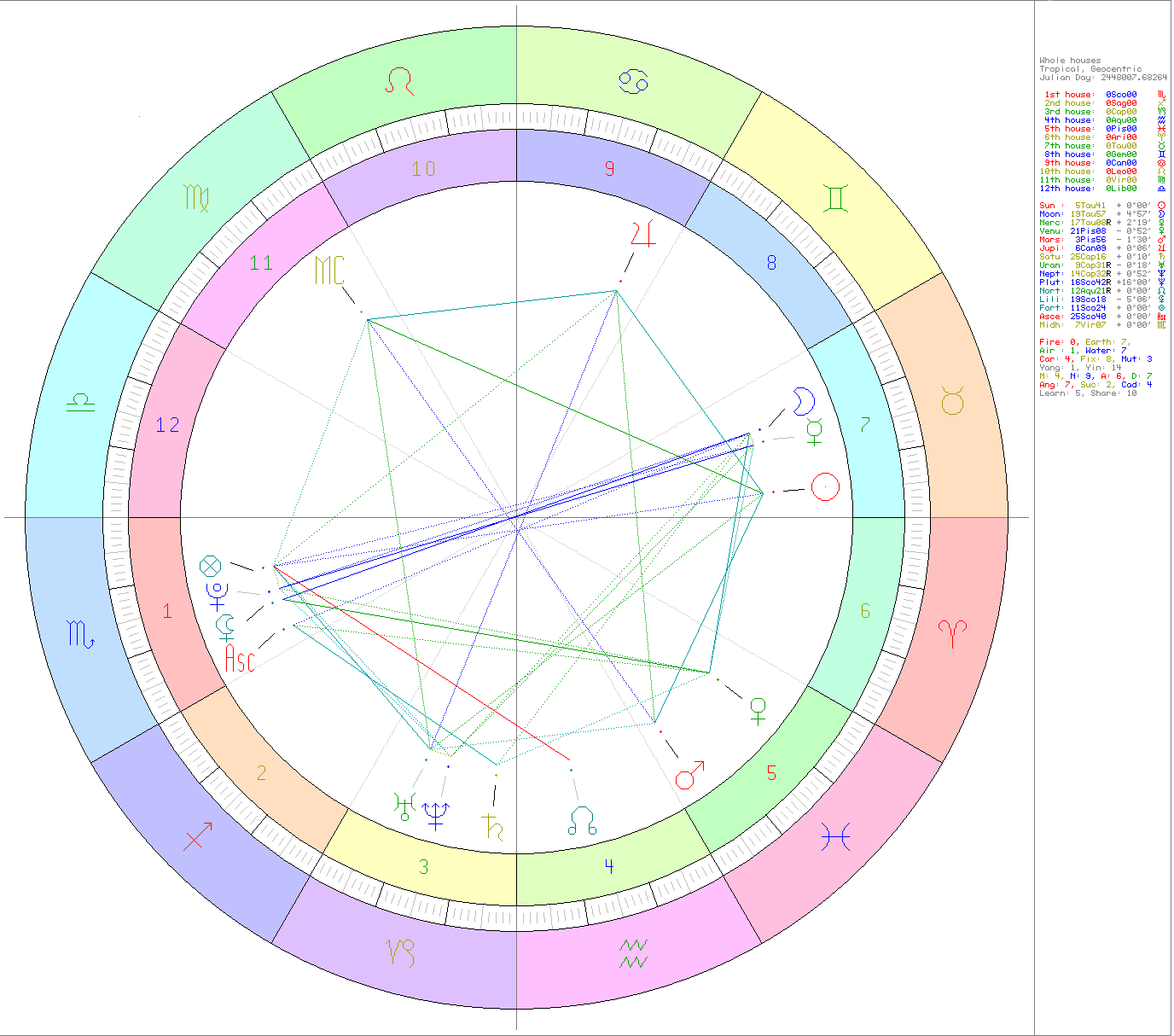Click house number 1 in the red segment

click(167, 611)
